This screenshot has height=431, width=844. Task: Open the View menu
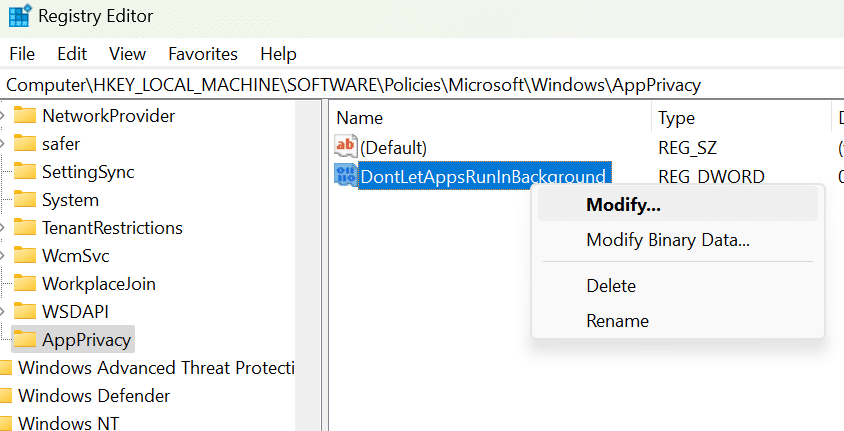click(x=127, y=54)
